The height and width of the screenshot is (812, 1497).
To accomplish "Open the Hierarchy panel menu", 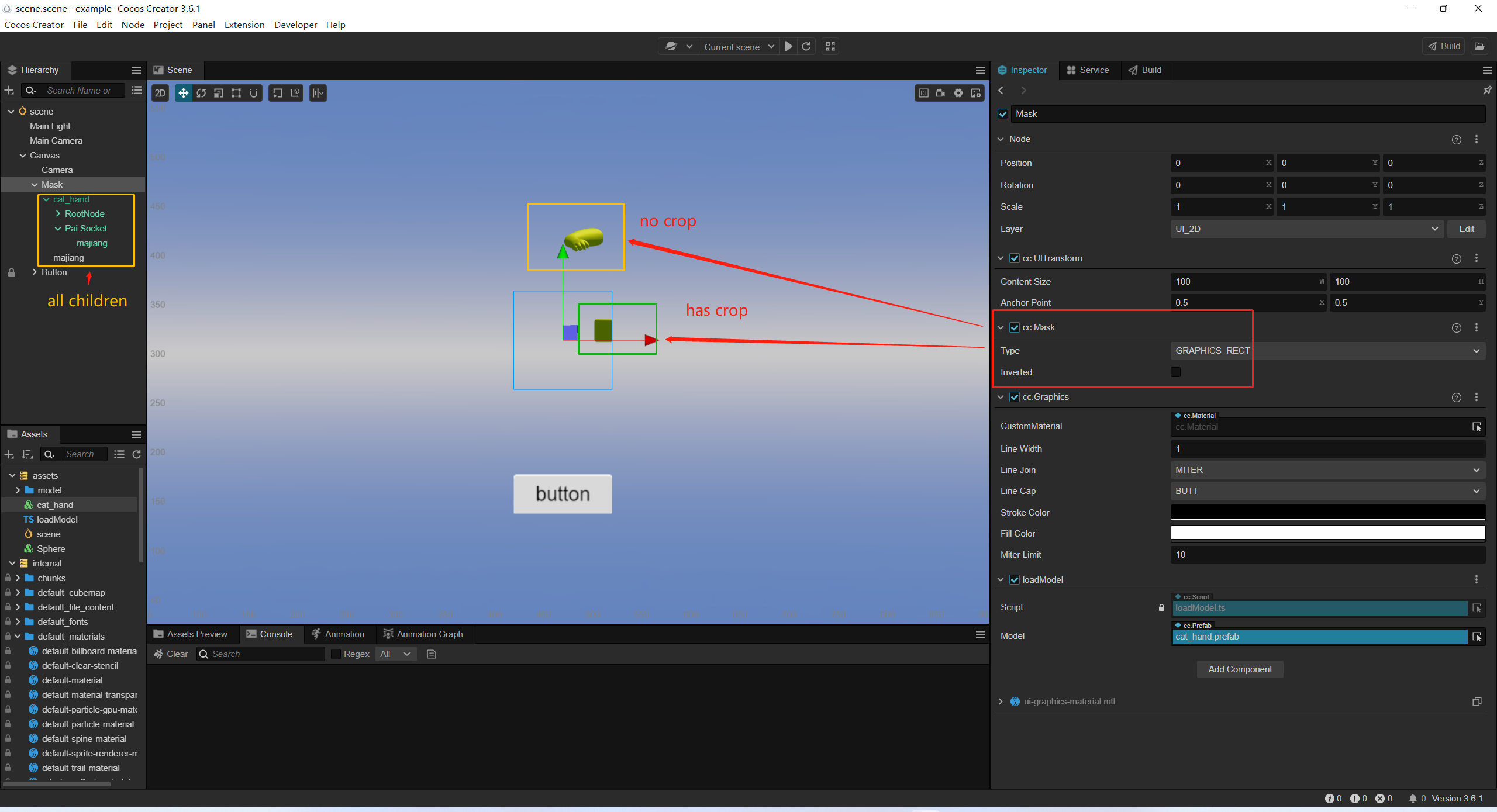I will 136,70.
